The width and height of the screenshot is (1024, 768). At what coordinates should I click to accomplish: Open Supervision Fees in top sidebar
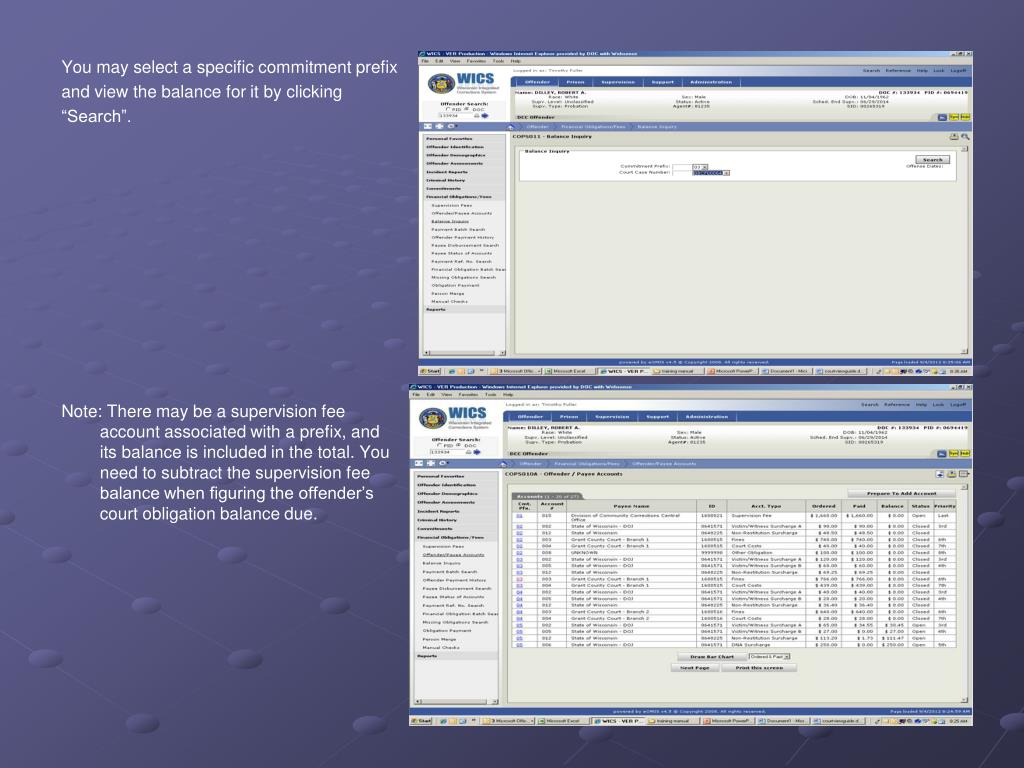[x=451, y=205]
